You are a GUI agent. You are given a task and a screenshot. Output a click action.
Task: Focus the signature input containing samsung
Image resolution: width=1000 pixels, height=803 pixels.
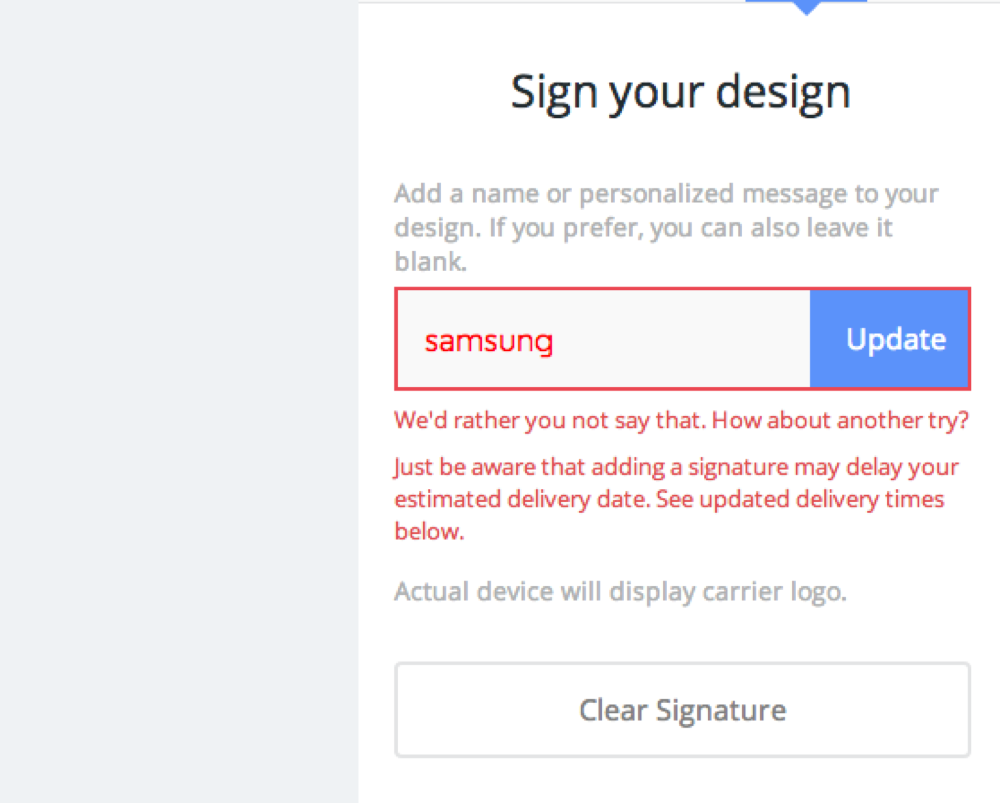coord(602,339)
